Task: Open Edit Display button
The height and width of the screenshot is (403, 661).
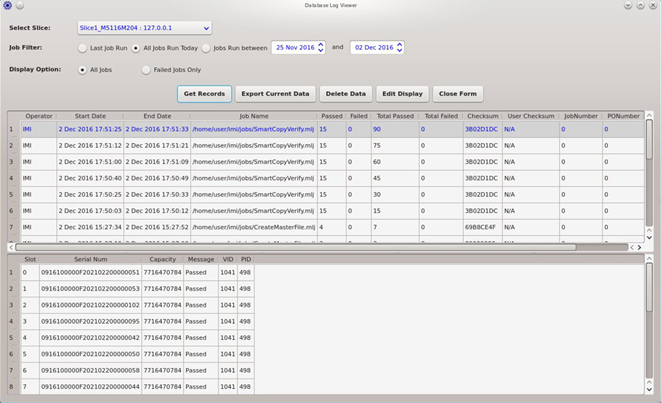Action: click(402, 94)
